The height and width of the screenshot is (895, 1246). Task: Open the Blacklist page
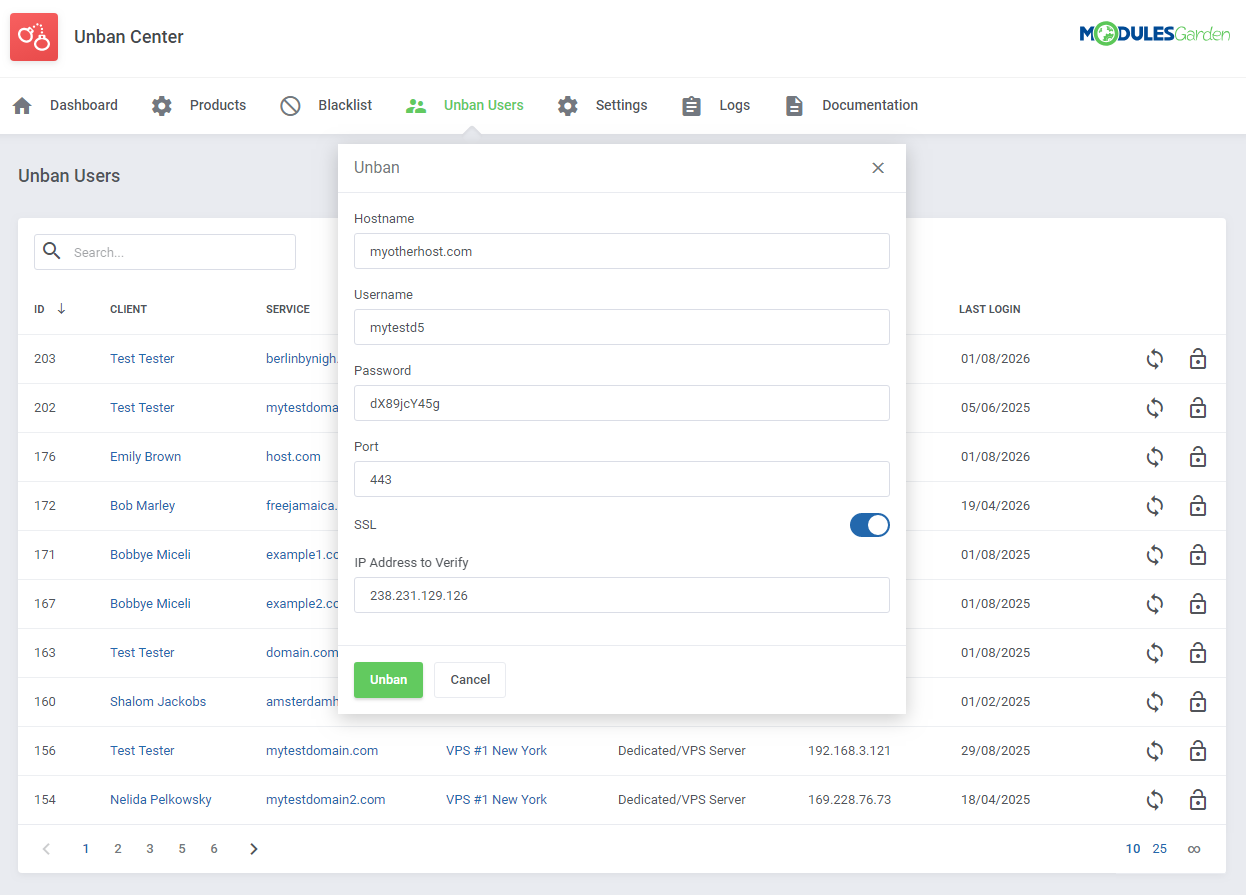(344, 105)
